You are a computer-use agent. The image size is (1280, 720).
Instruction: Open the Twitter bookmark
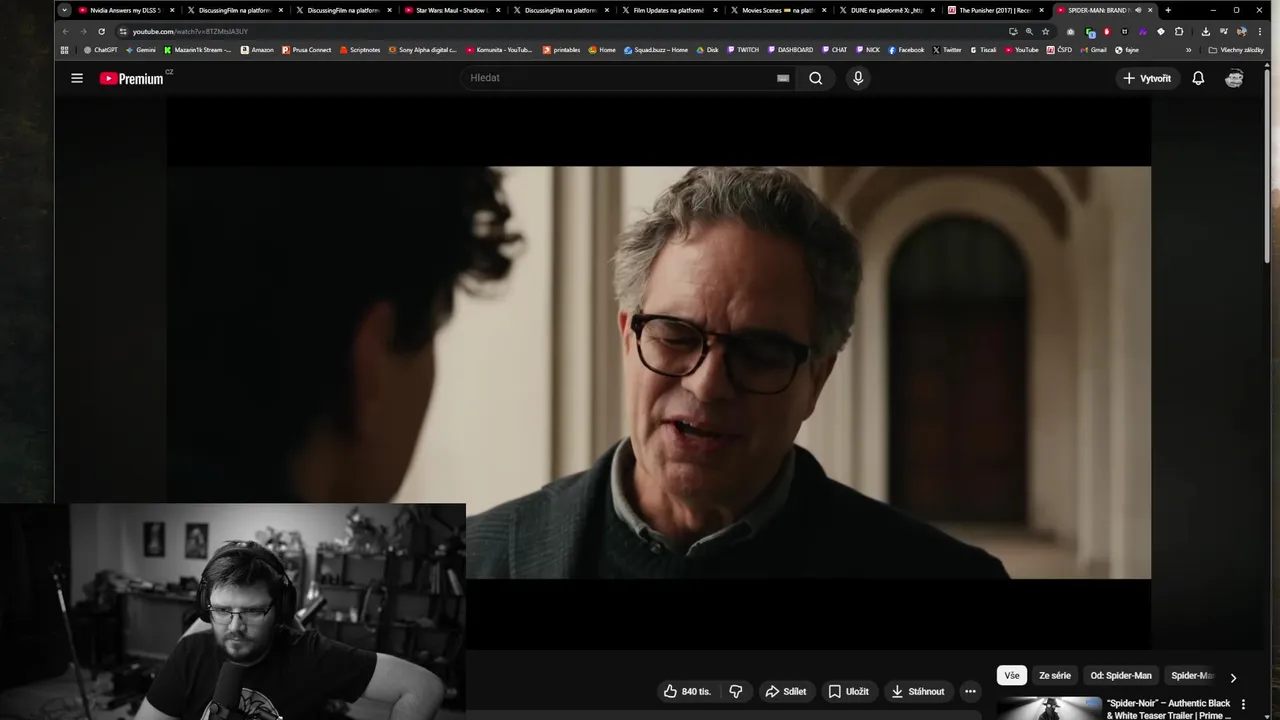(946, 49)
